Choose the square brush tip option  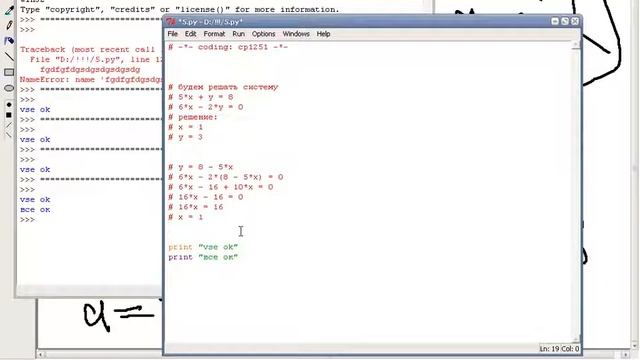click(9, 115)
